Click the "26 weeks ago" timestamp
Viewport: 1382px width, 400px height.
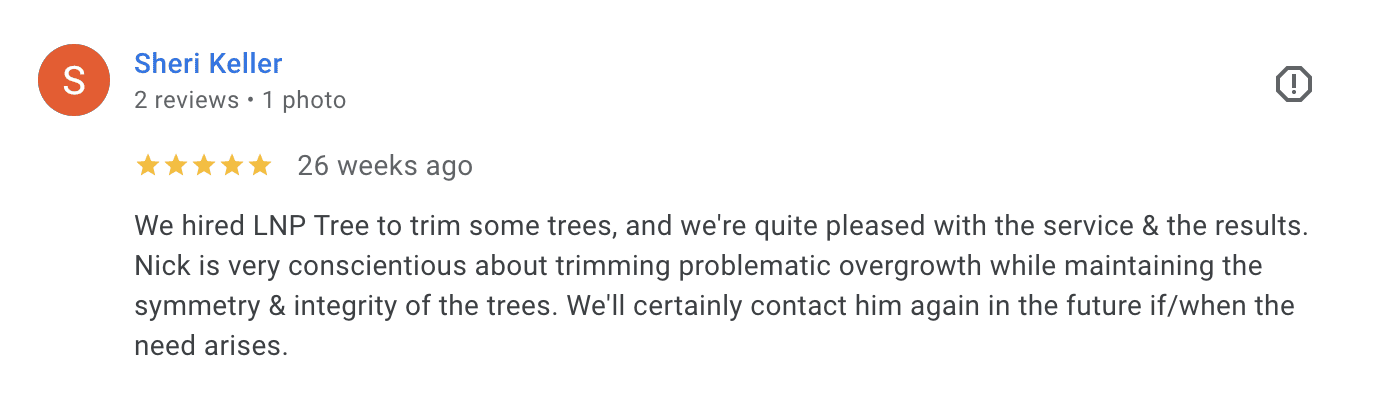tap(385, 165)
